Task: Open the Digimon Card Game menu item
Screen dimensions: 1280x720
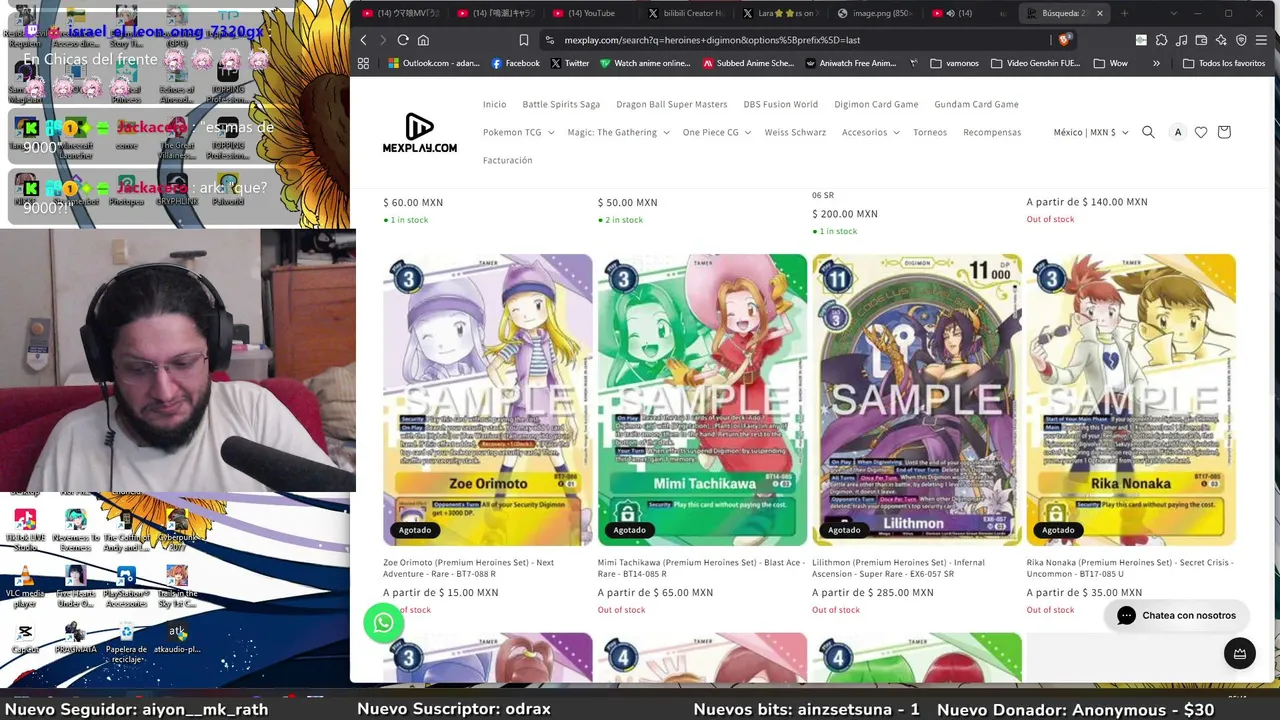Action: (x=876, y=104)
